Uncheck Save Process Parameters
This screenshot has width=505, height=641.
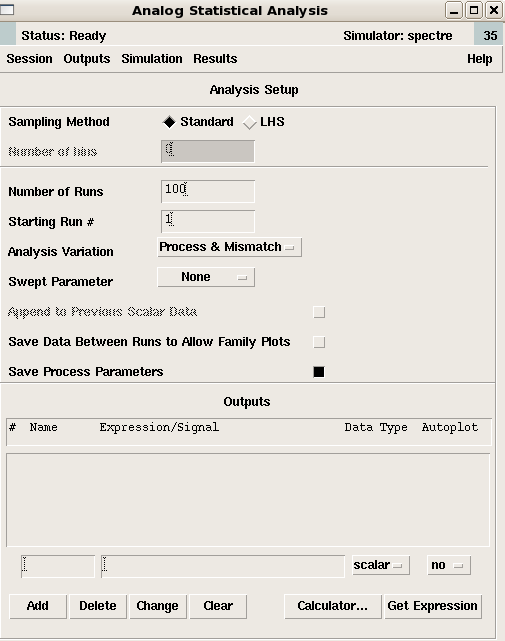[319, 372]
